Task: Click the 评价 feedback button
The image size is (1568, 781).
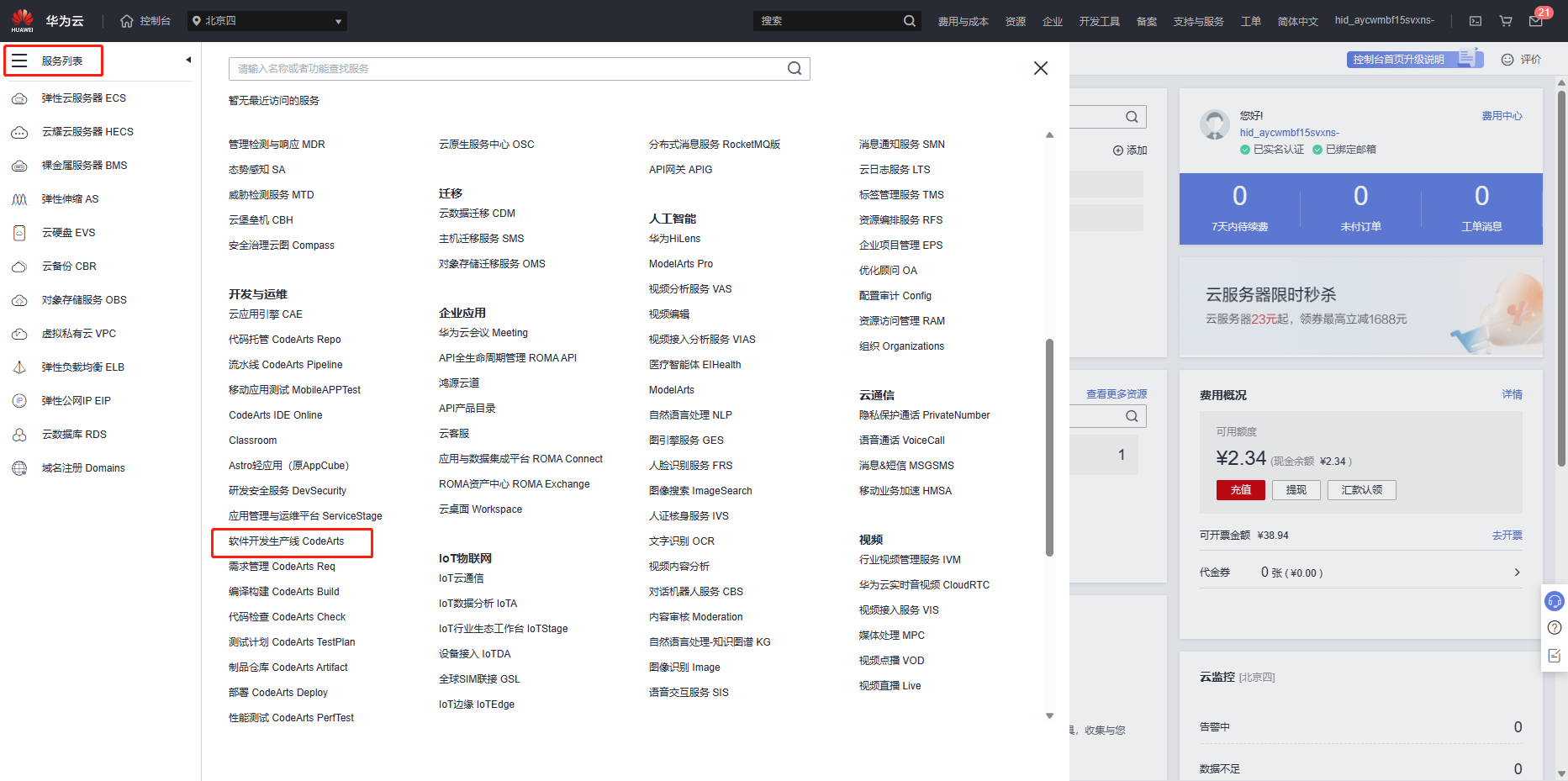Action: click(1521, 60)
